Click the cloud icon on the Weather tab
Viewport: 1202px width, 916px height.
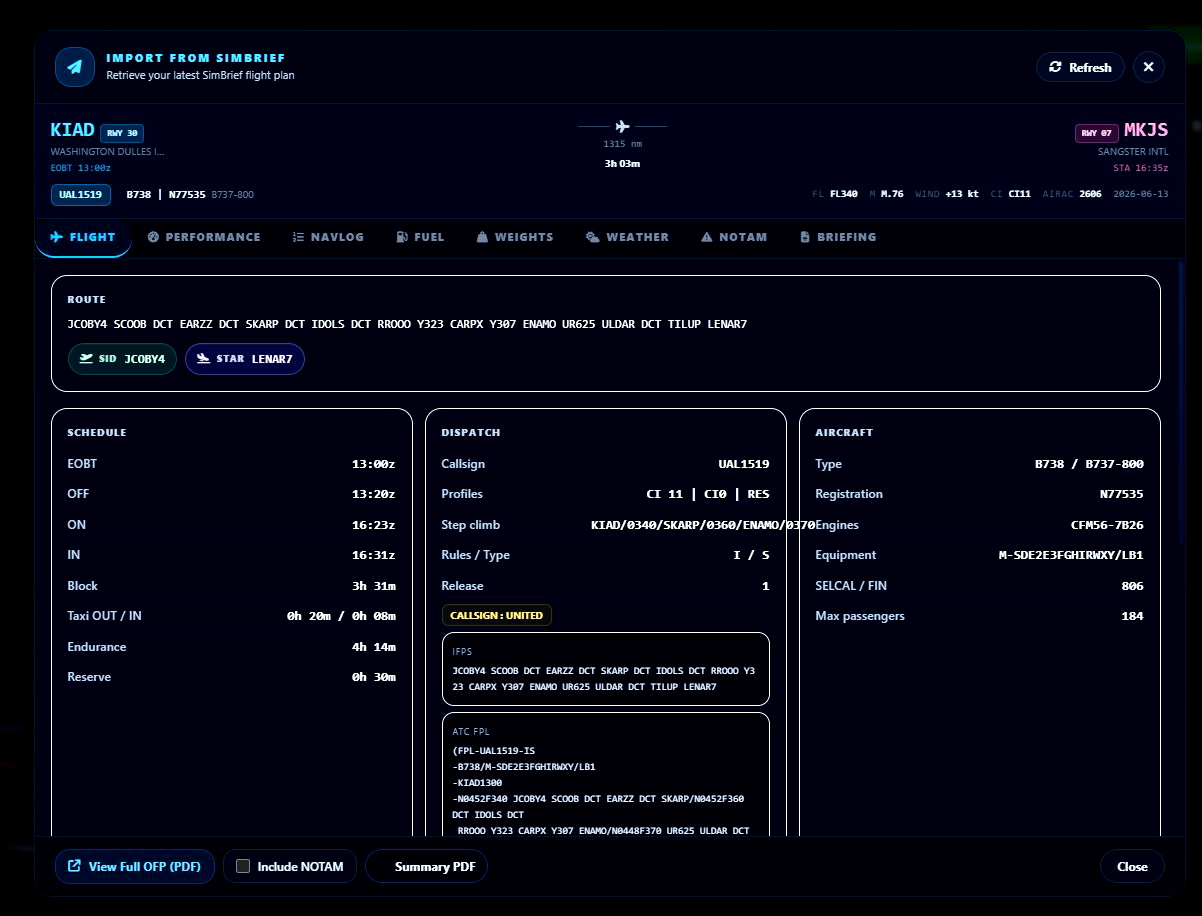point(593,237)
